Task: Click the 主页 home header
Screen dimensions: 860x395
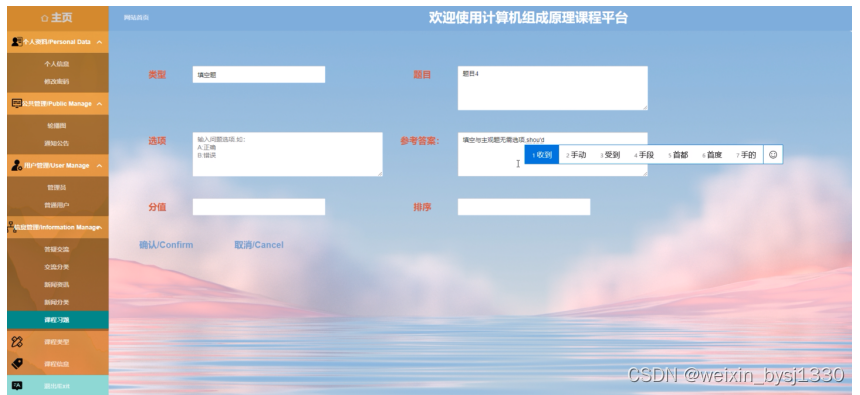Action: tap(58, 18)
